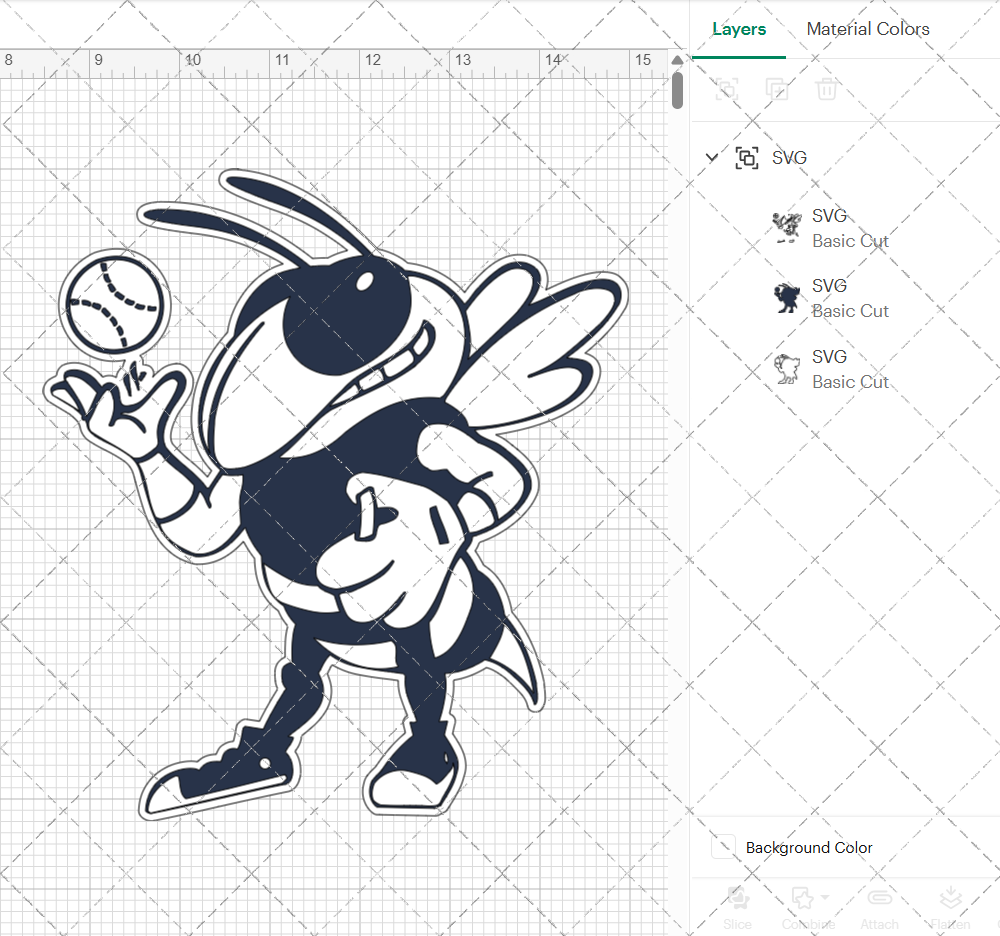Select the third SVG Basic Cut layer thumbnail
1000x936 pixels.
click(x=787, y=369)
